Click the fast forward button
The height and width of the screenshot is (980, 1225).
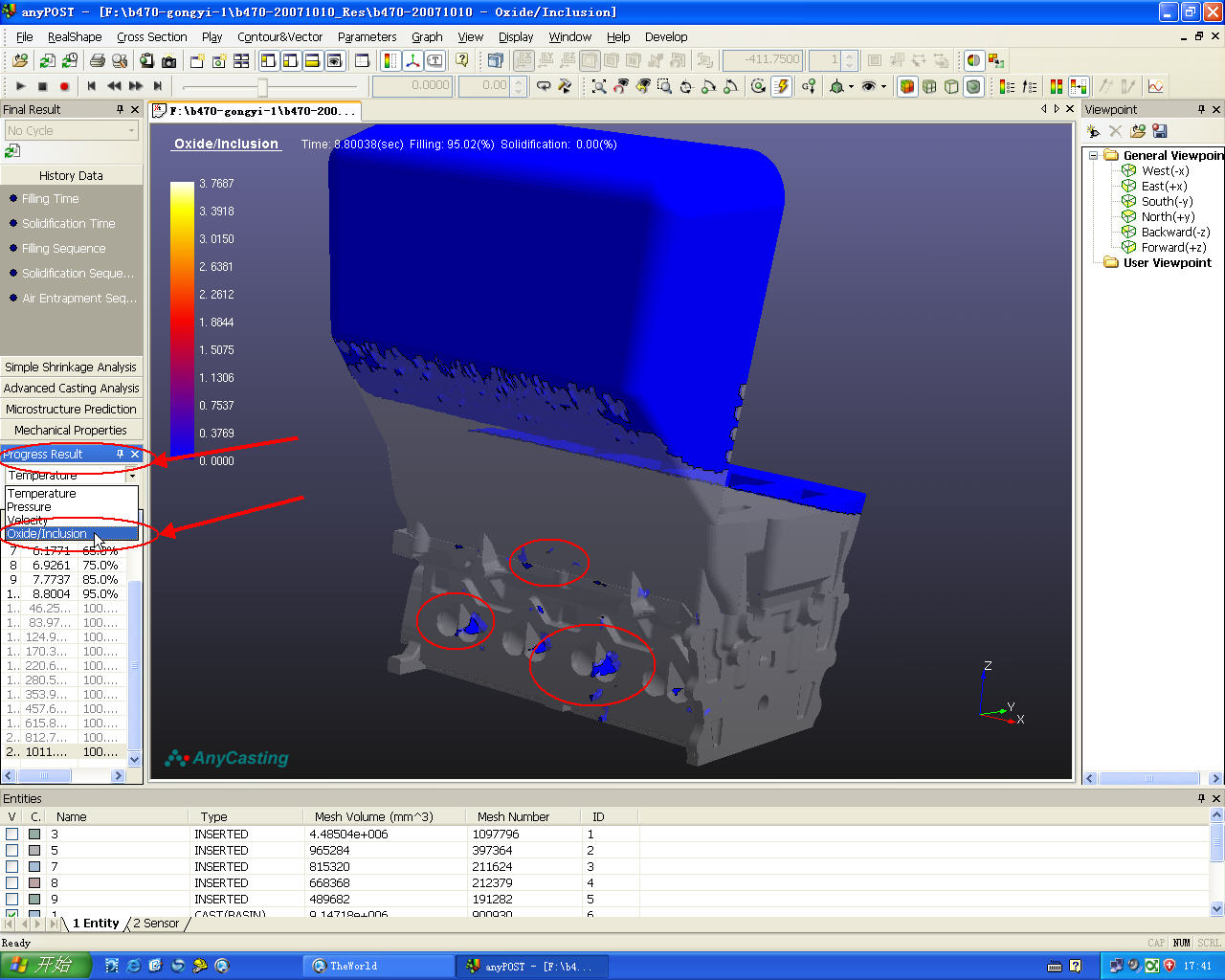pyautogui.click(x=136, y=86)
